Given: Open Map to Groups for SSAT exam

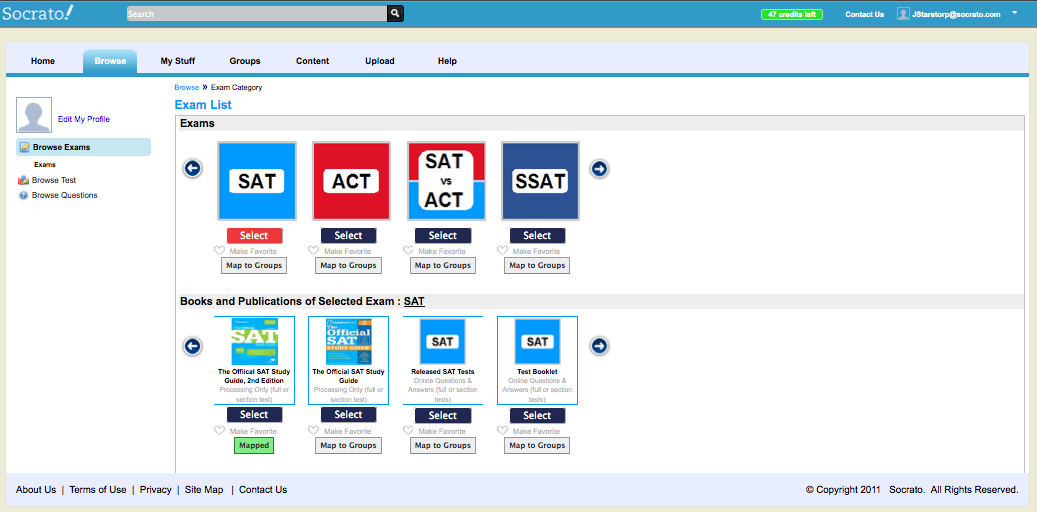Looking at the screenshot, I should [x=536, y=265].
